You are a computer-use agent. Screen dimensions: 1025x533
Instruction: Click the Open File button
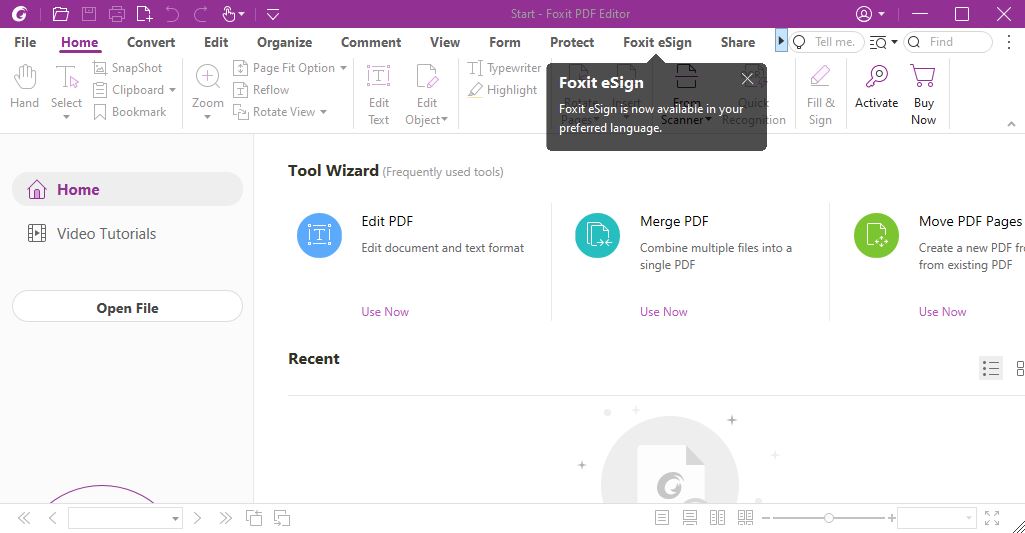tap(127, 308)
